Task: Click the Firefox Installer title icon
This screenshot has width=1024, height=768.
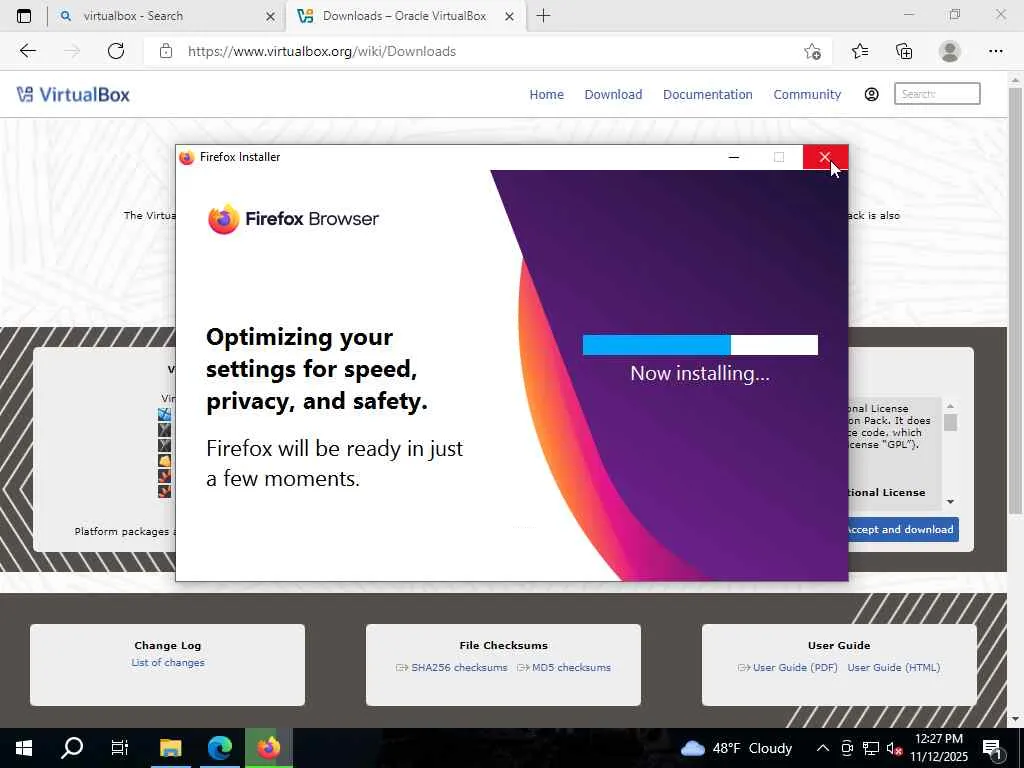Action: (187, 157)
